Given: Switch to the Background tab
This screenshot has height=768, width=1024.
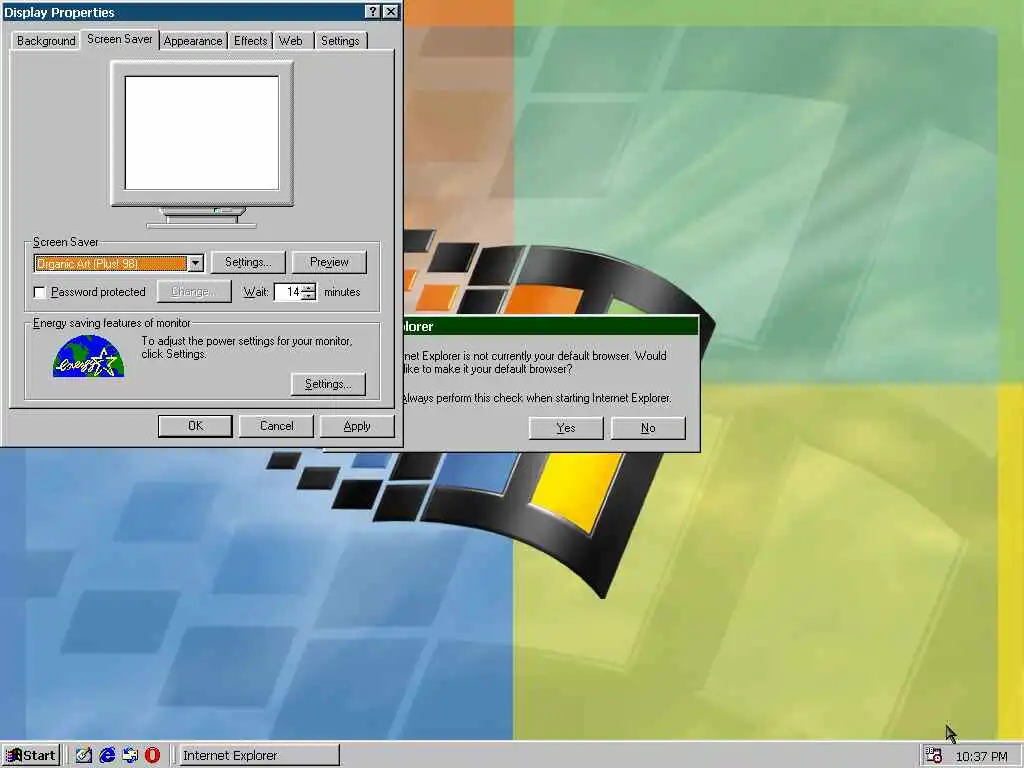Looking at the screenshot, I should [46, 40].
